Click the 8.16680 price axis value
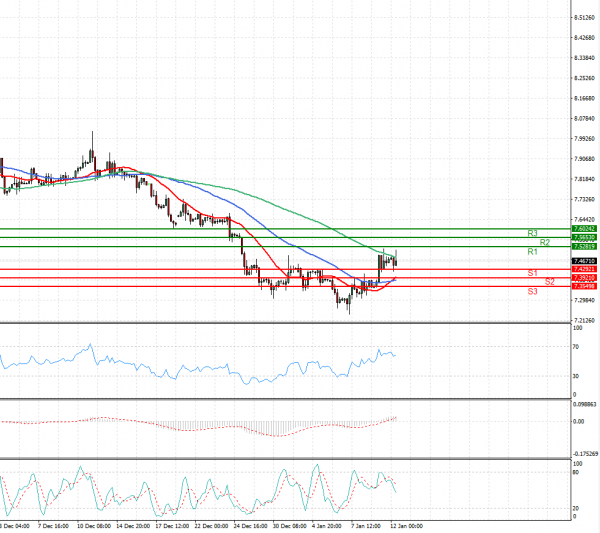Screen dimensions: 600x533 point(585,98)
